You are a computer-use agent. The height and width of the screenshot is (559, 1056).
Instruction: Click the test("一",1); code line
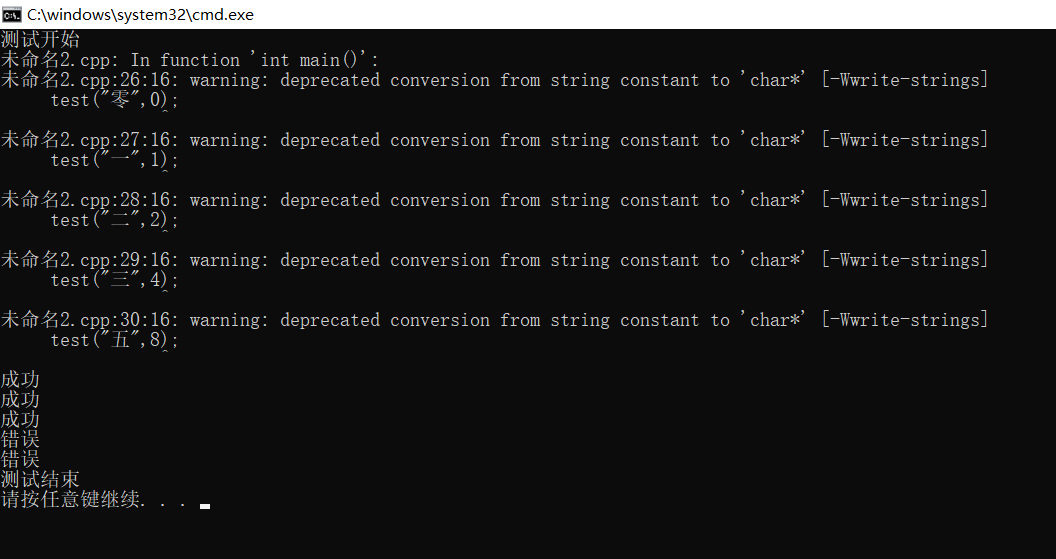114,160
